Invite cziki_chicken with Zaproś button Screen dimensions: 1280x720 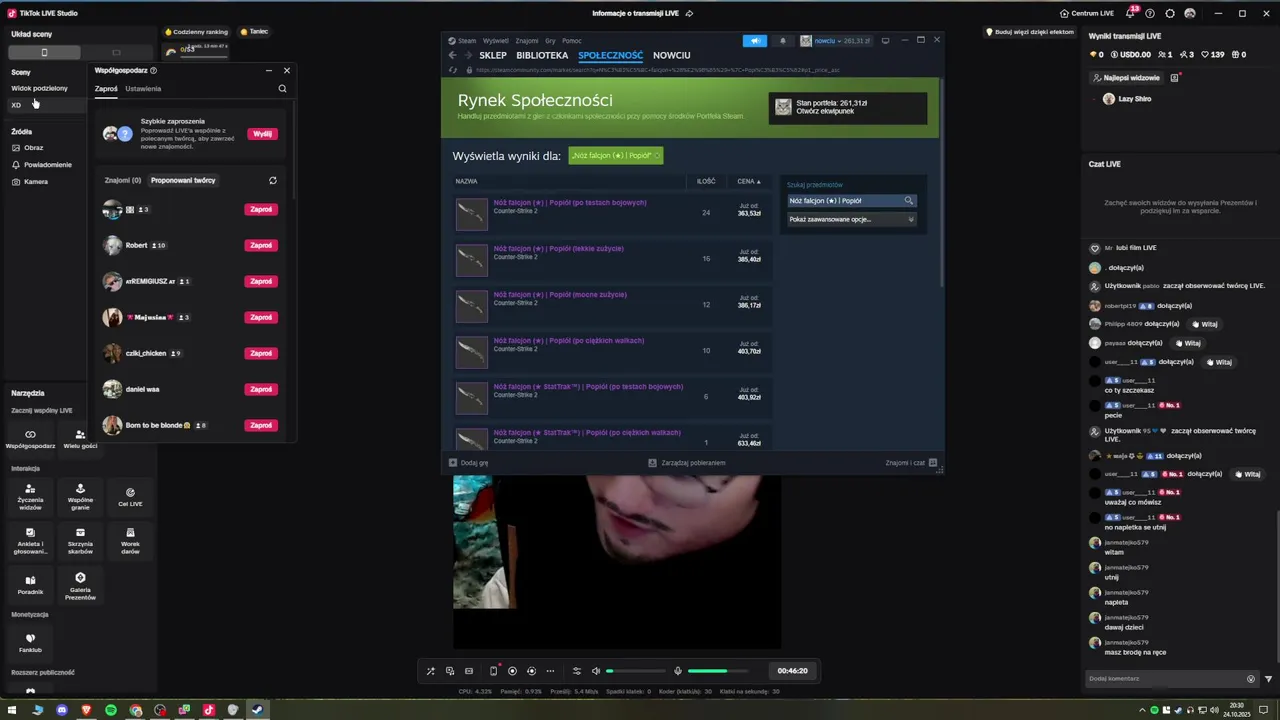(261, 354)
